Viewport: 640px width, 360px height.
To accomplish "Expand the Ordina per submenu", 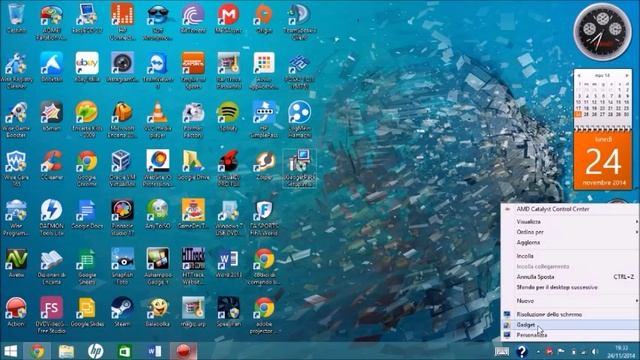I will (570, 232).
